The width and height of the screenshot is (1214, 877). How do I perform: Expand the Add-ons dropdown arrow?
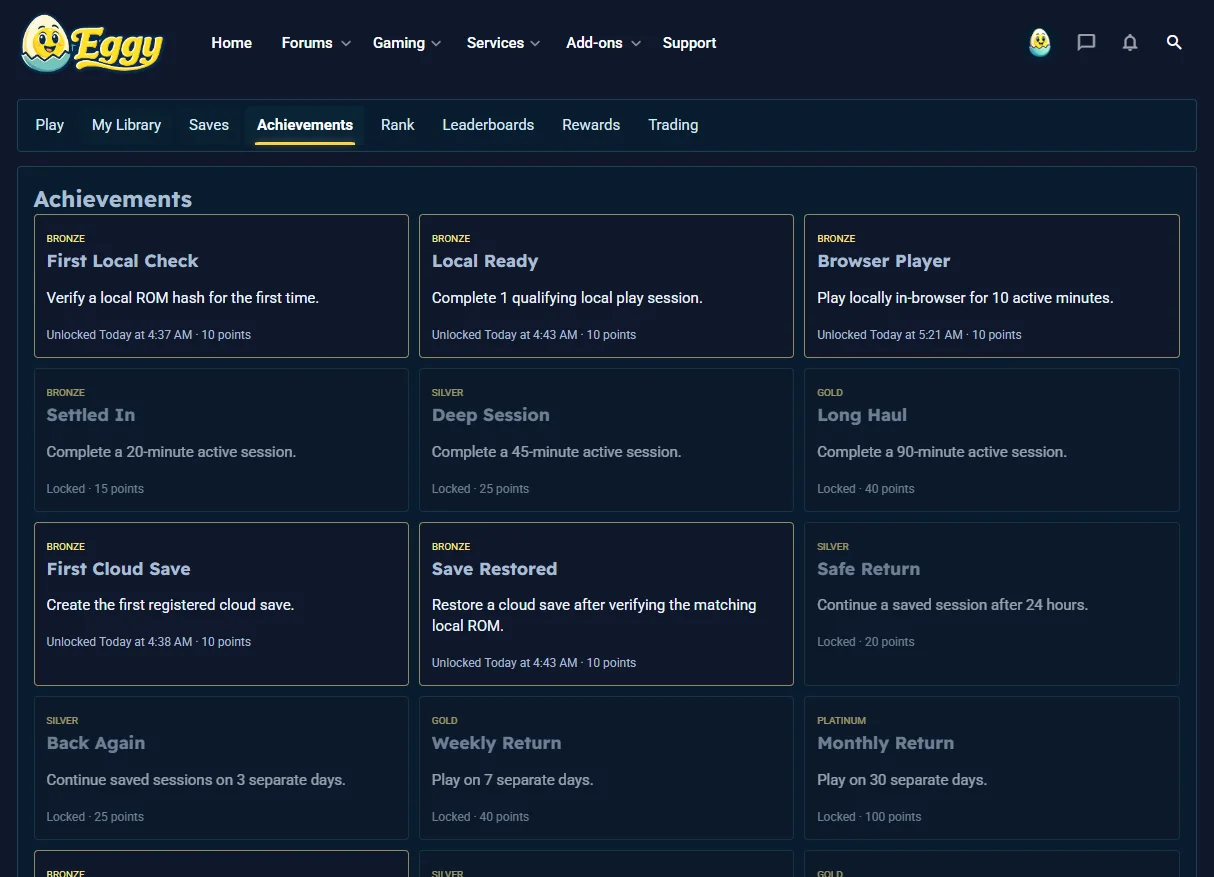click(x=637, y=44)
